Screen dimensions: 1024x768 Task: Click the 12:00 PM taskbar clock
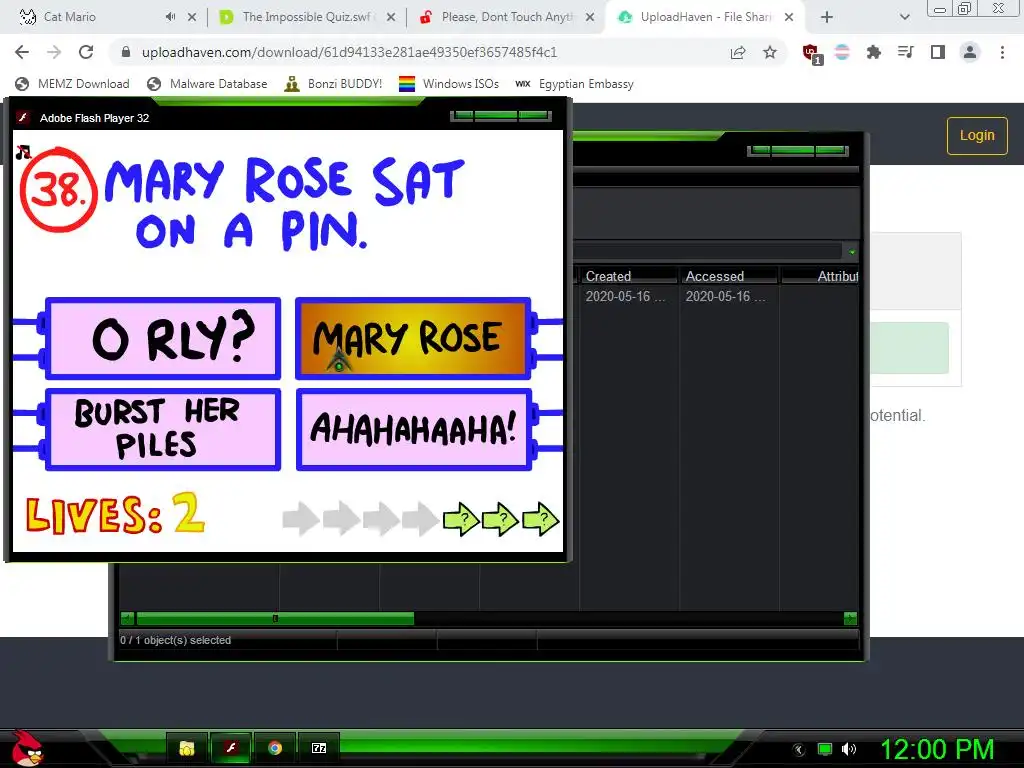coord(937,749)
